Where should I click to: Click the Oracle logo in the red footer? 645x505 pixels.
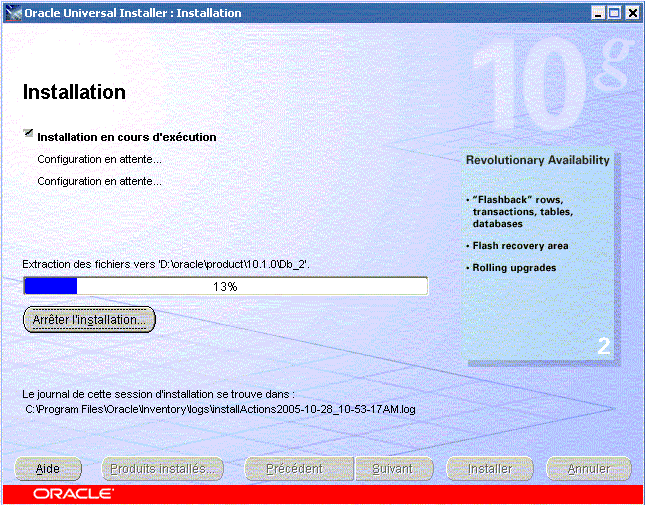[x=72, y=494]
